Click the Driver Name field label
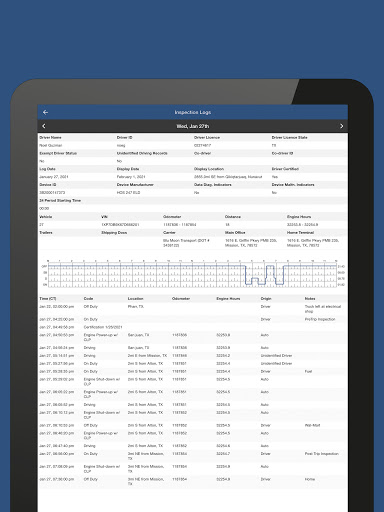 (x=50, y=137)
